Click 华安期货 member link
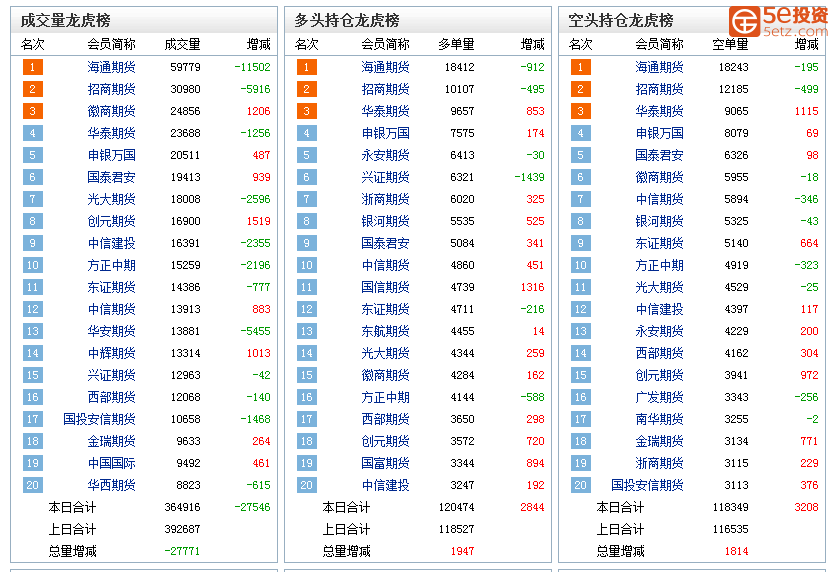Screen dimensions: 836x572 [x=111, y=331]
